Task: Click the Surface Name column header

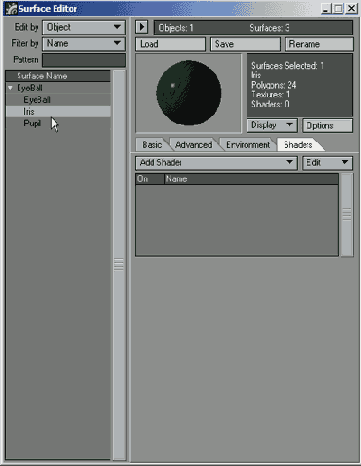Action: pos(58,76)
